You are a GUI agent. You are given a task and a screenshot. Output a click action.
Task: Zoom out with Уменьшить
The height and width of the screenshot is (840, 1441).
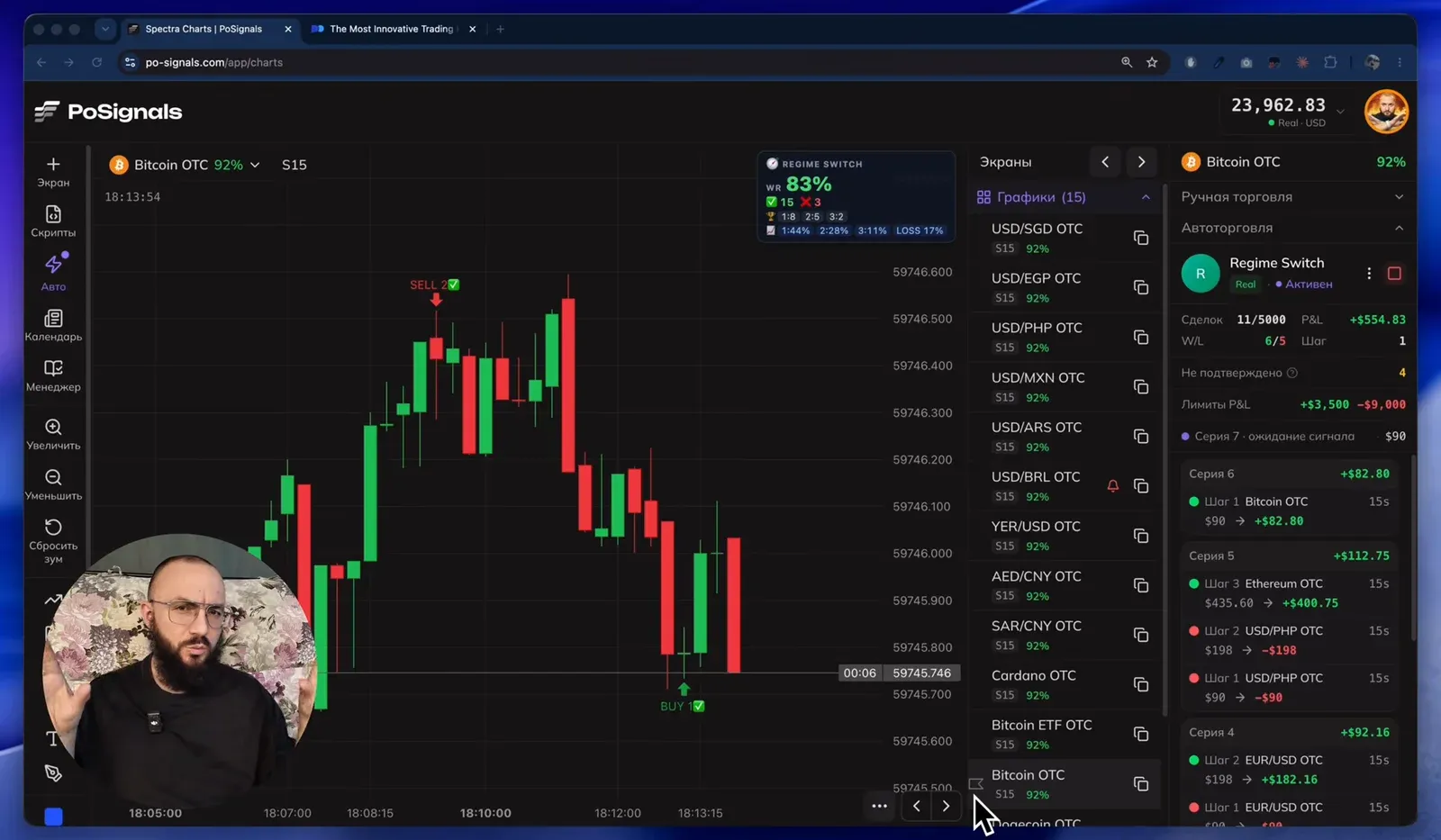[53, 484]
